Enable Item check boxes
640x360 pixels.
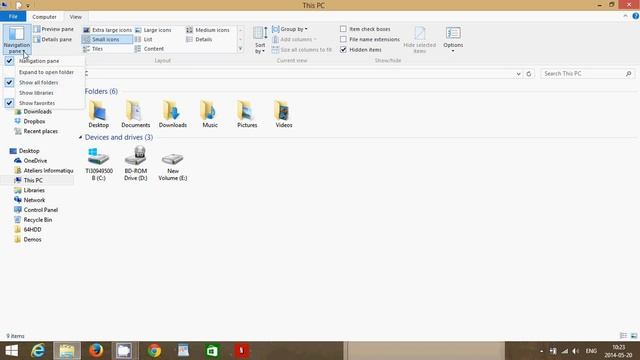[343, 29]
